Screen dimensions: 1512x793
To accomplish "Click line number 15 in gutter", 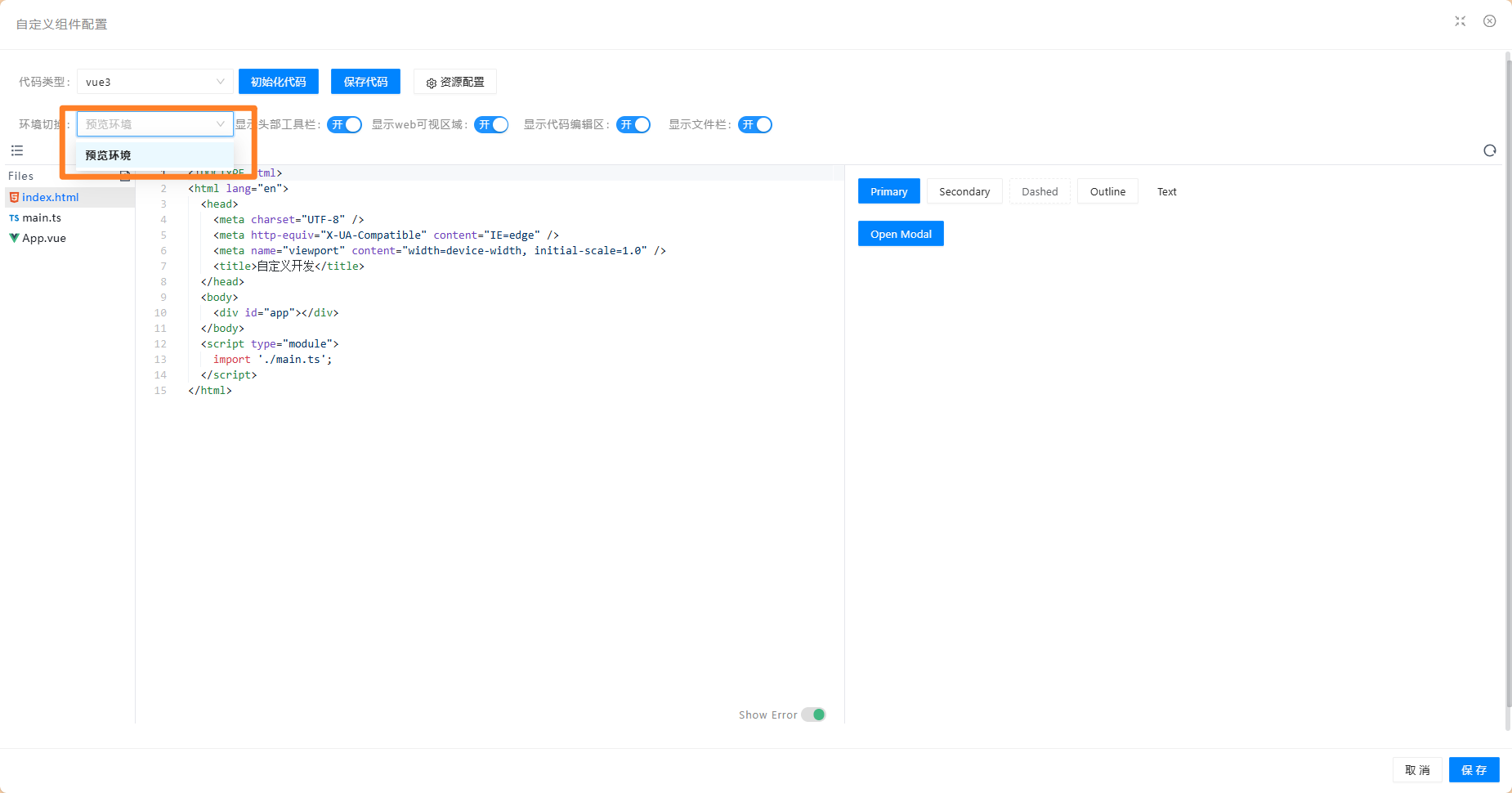I will [x=160, y=391].
